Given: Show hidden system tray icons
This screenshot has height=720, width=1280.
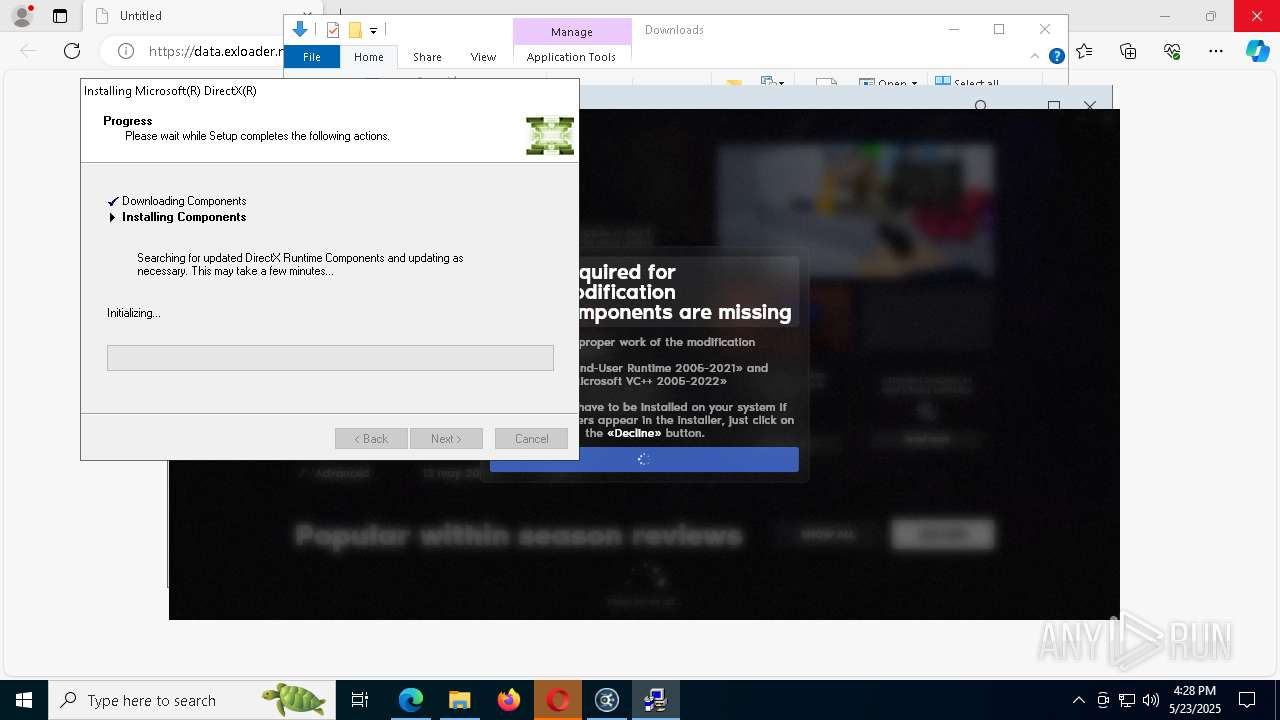Looking at the screenshot, I should pos(1078,700).
